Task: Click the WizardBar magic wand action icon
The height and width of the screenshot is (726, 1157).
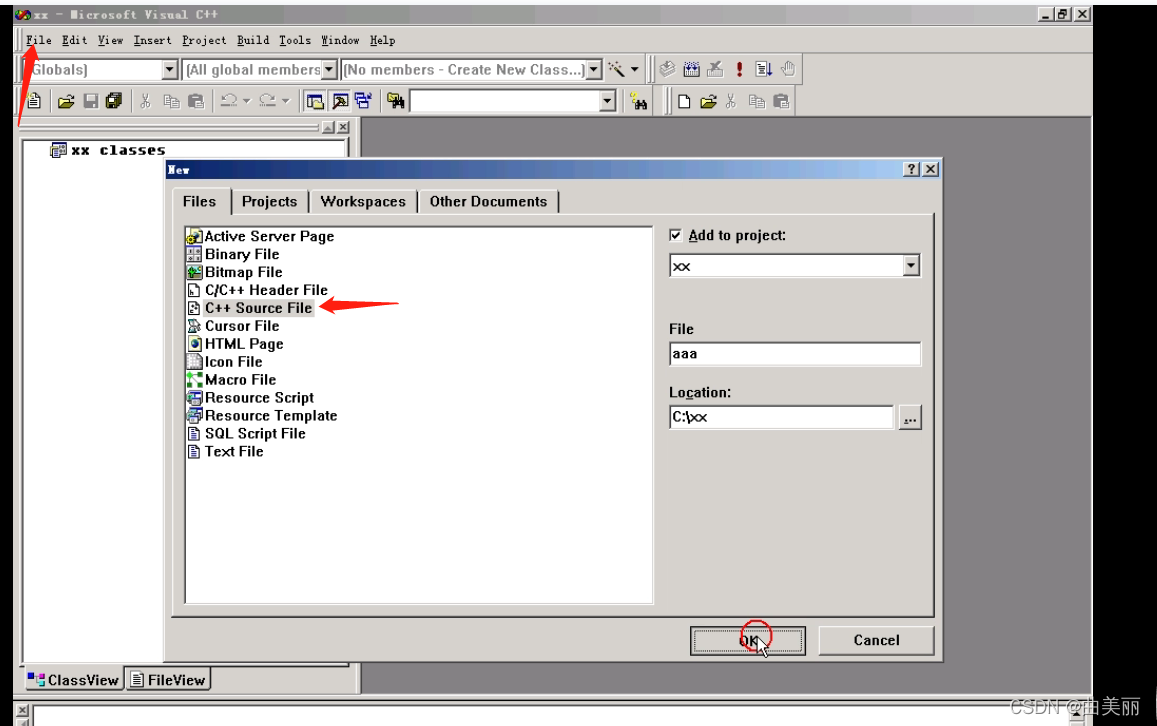Action: [x=615, y=69]
